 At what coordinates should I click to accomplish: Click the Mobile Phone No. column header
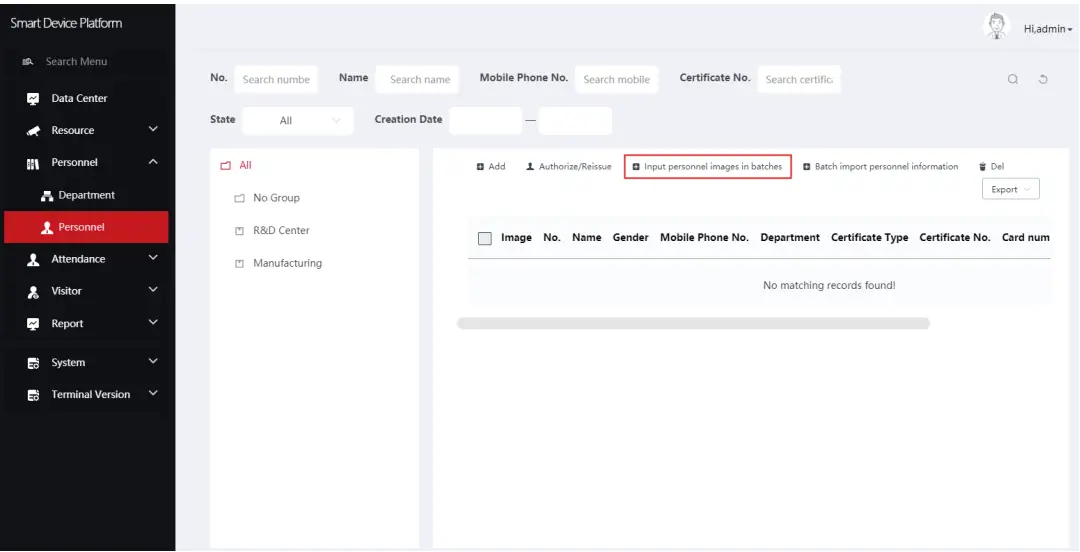[704, 238]
